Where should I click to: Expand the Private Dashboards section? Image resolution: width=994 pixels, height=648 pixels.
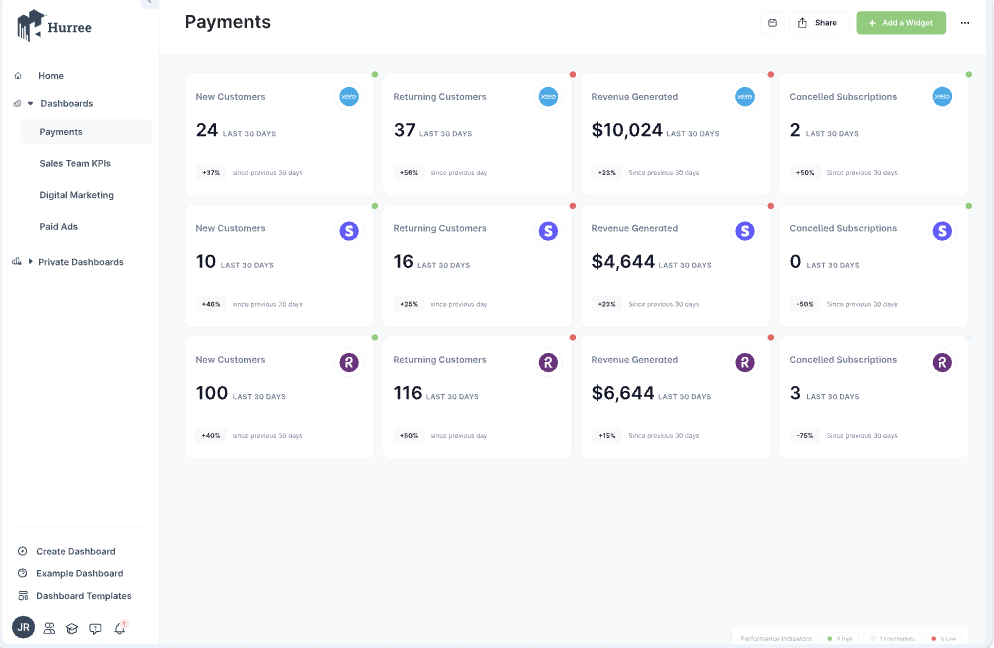tap(30, 262)
